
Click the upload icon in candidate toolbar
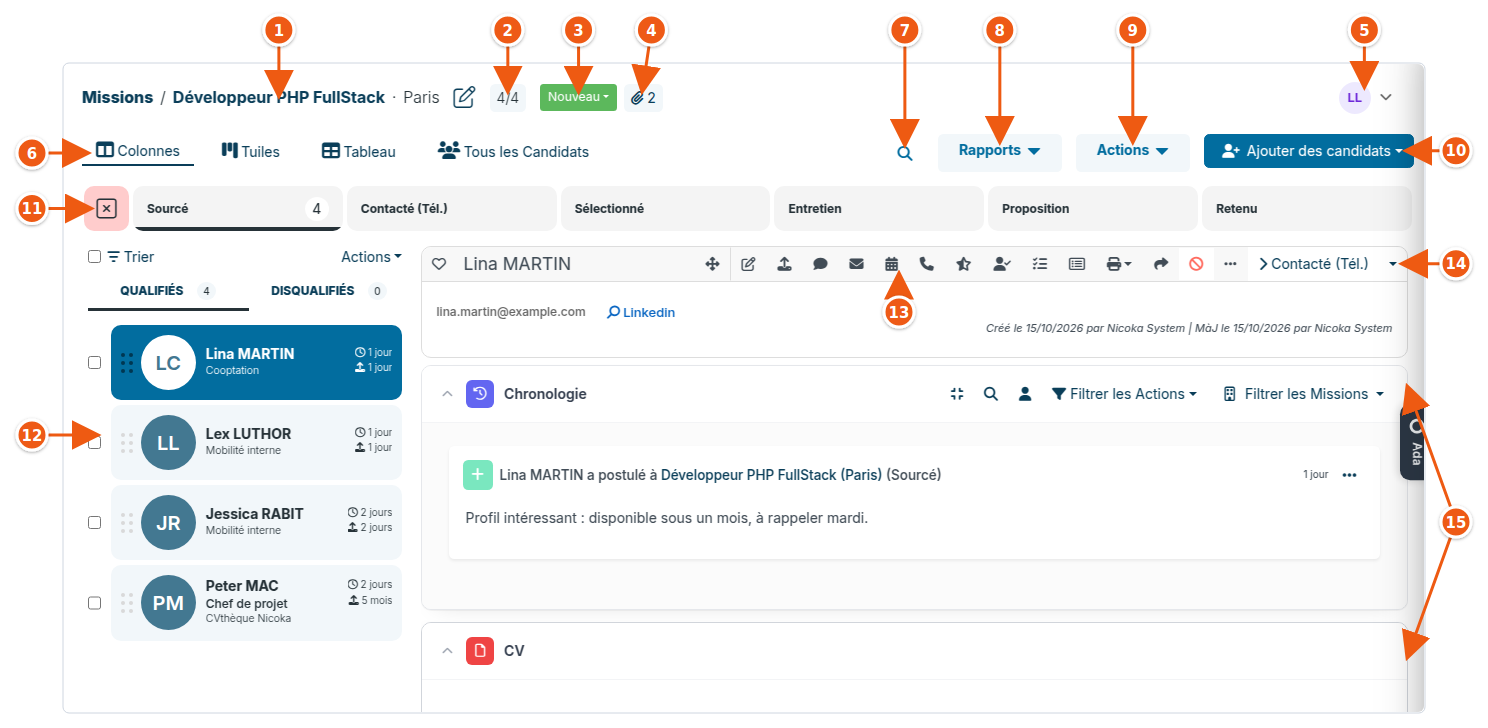click(784, 264)
